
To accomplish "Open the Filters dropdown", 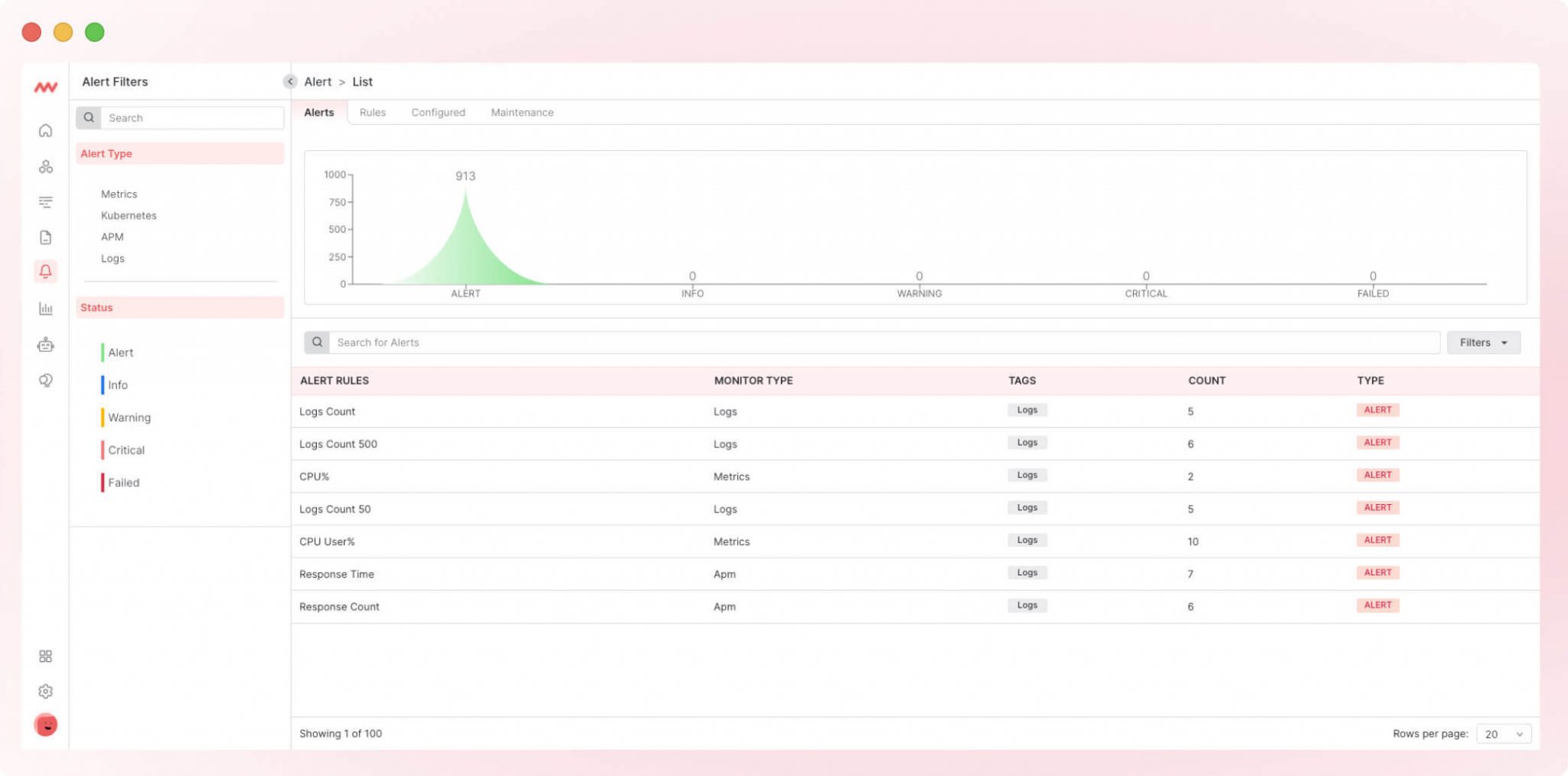I will click(x=1483, y=342).
